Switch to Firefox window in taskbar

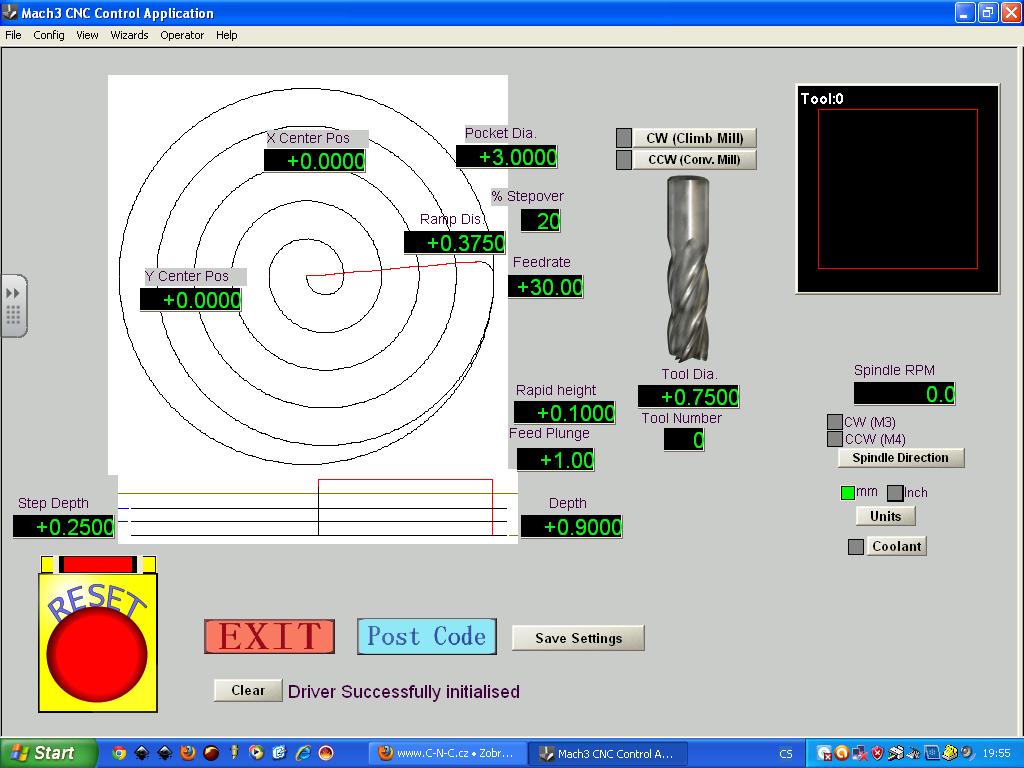[446, 753]
